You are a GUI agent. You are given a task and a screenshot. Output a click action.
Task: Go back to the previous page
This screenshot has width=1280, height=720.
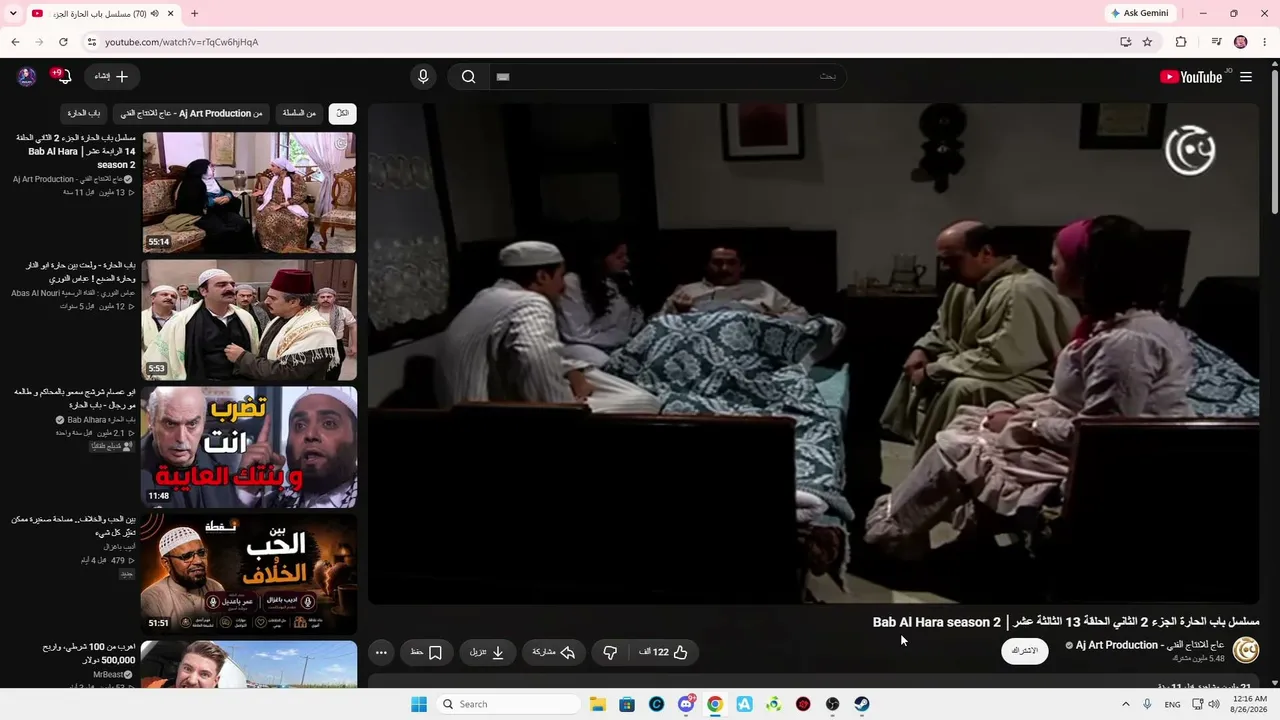[15, 42]
